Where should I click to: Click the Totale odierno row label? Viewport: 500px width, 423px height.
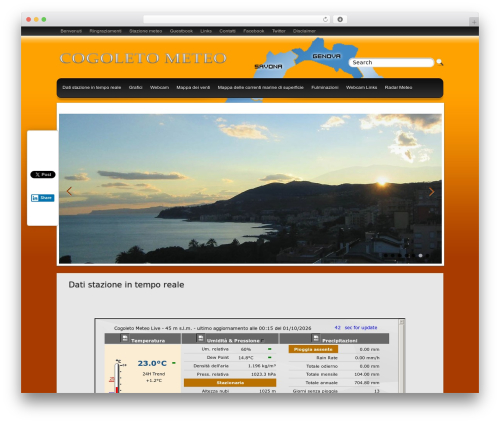322,366
